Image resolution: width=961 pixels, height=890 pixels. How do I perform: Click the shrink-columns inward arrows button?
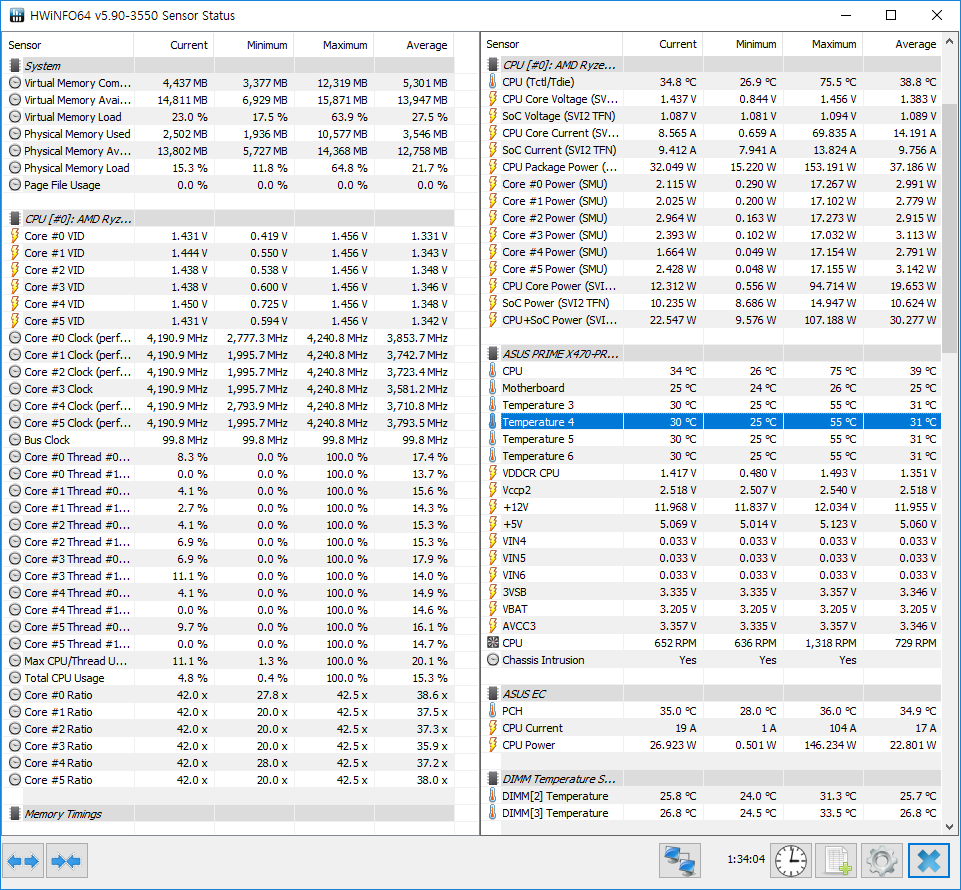coord(66,861)
